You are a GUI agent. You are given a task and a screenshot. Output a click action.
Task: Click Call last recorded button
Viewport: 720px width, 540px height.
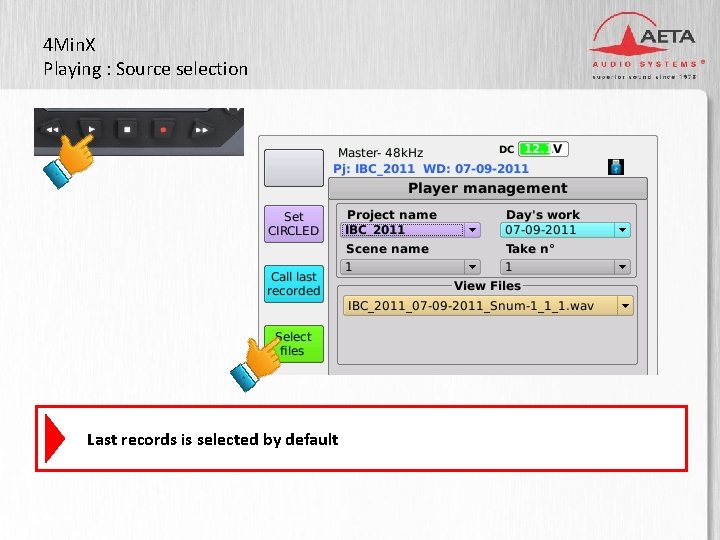(294, 284)
